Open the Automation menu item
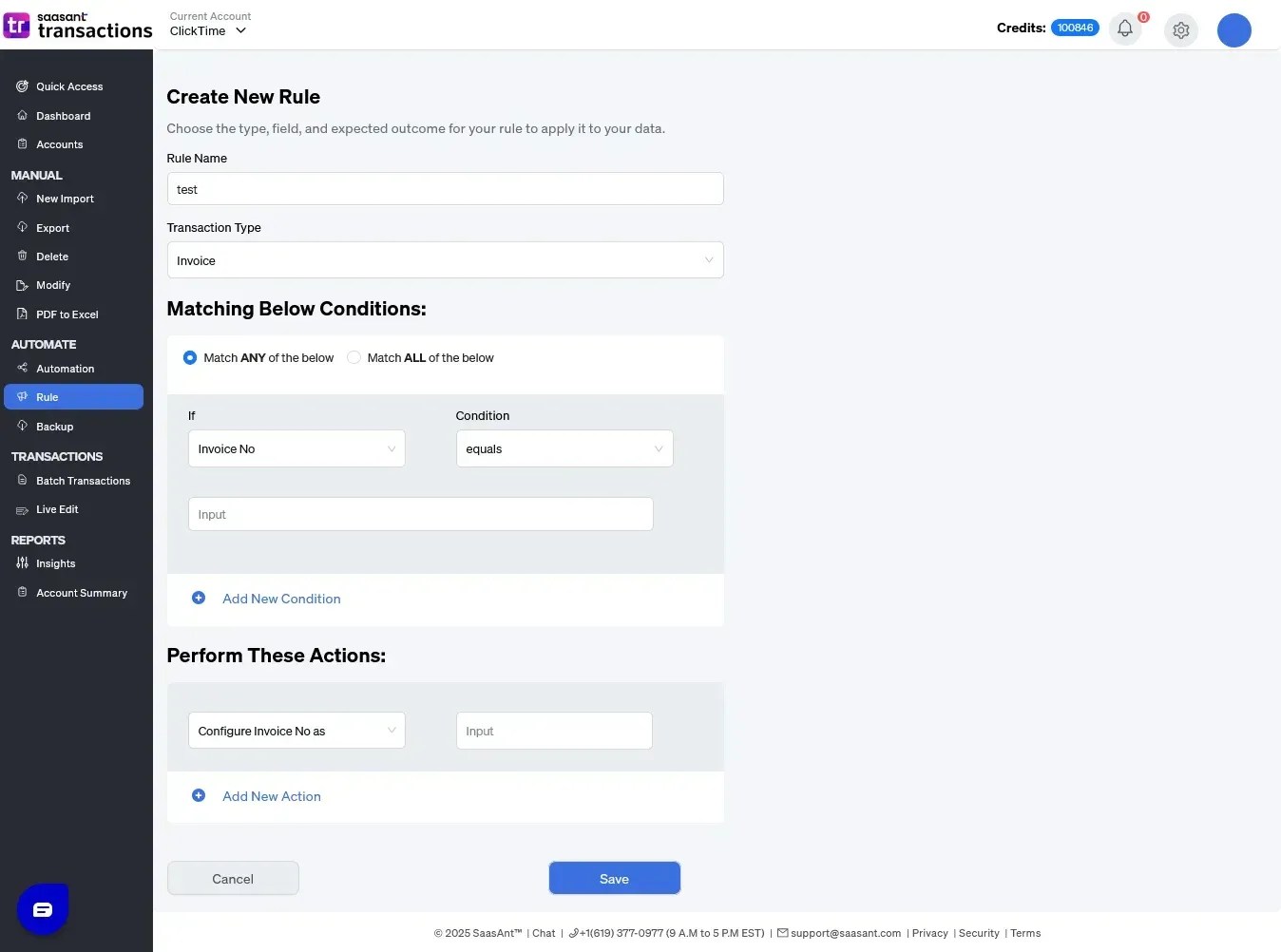1281x952 pixels. coord(65,369)
